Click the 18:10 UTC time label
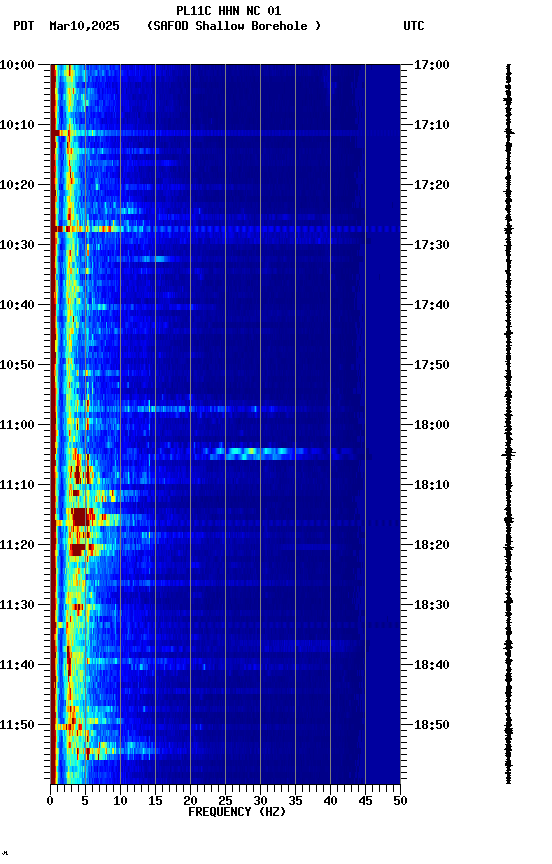The width and height of the screenshot is (552, 864). (x=432, y=485)
